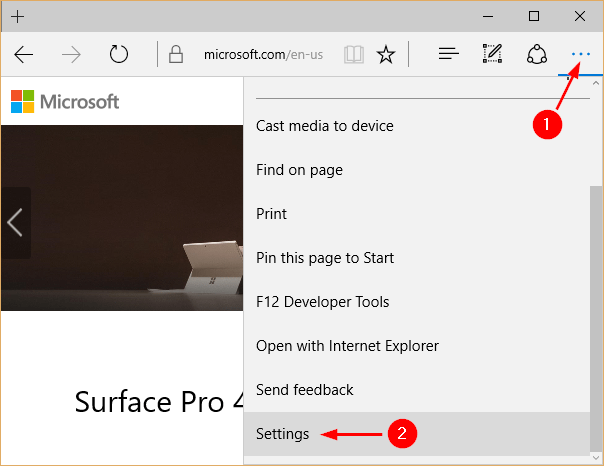Image resolution: width=604 pixels, height=466 pixels.
Task: Click the microsoft.com address bar
Action: 262,54
